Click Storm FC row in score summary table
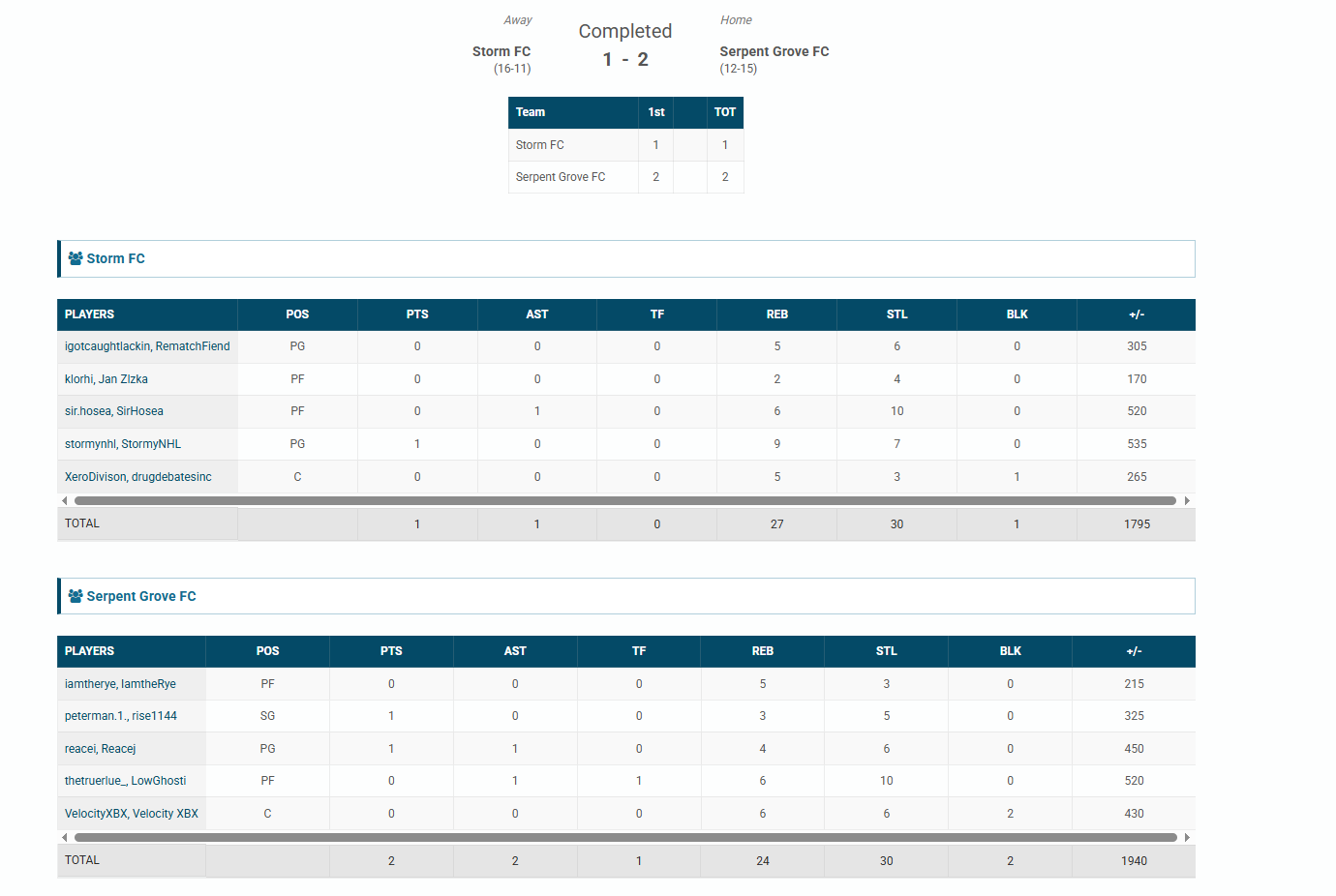The height and width of the screenshot is (896, 1336). (x=540, y=145)
